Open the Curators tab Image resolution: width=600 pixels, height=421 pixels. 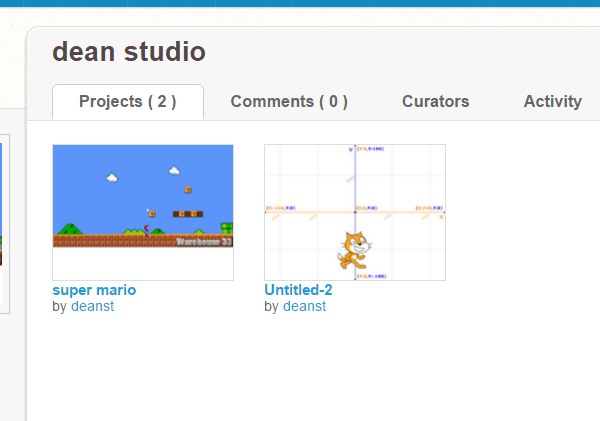[x=435, y=102]
